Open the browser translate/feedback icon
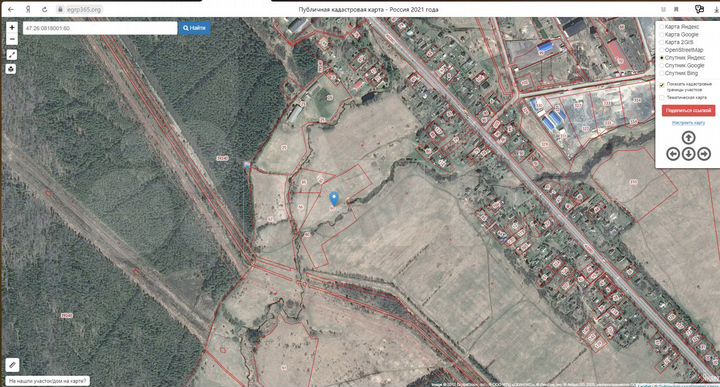Screen dimensions: 720x387 point(699,9)
